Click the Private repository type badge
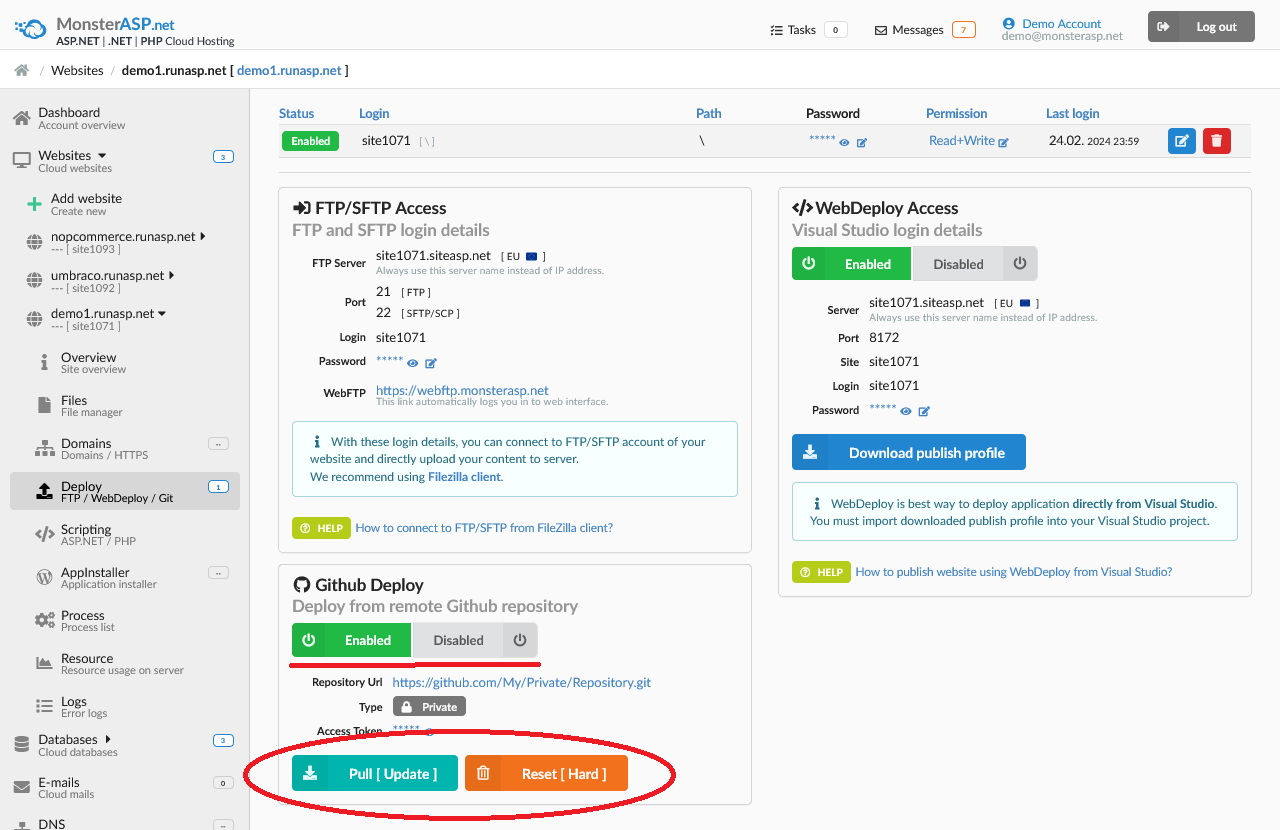1280x830 pixels. 429,706
